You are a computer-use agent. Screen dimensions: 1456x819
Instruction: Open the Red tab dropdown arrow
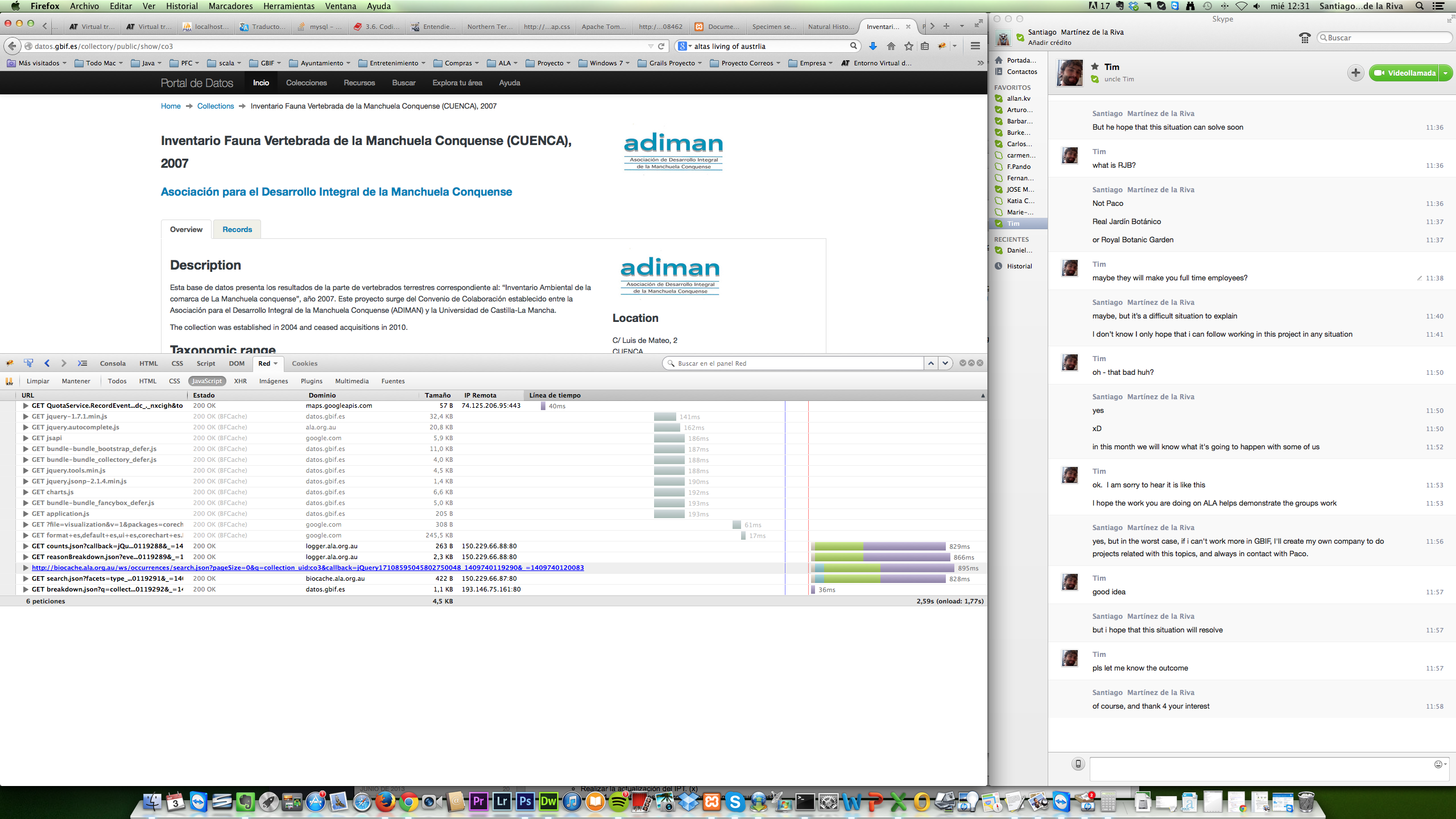tap(276, 363)
